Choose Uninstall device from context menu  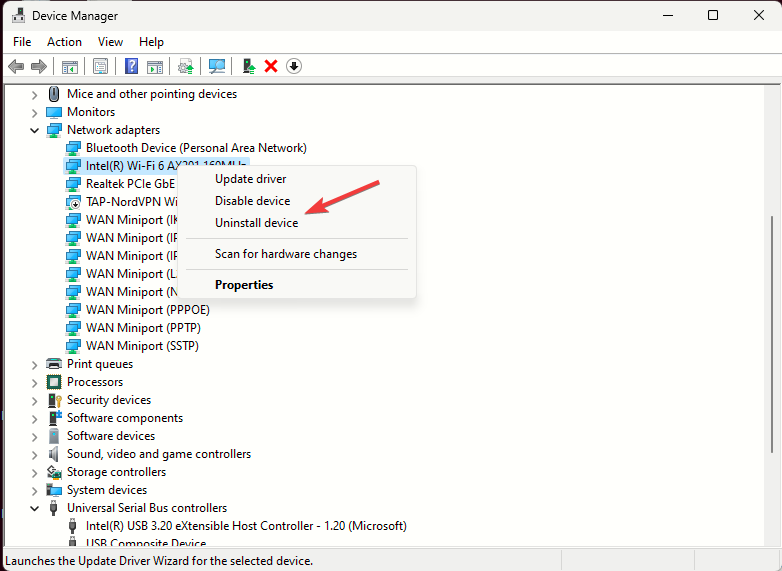256,223
